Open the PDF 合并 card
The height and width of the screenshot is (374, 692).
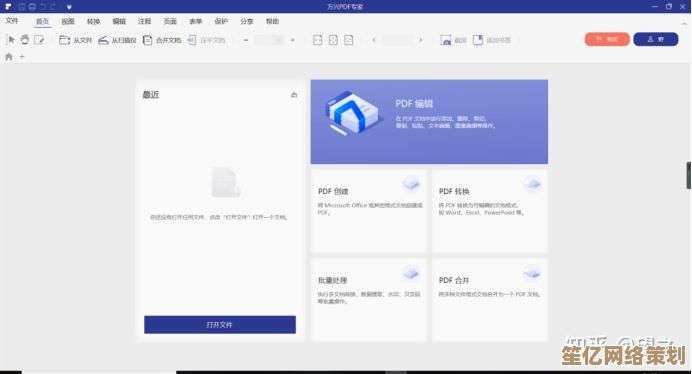(489, 299)
